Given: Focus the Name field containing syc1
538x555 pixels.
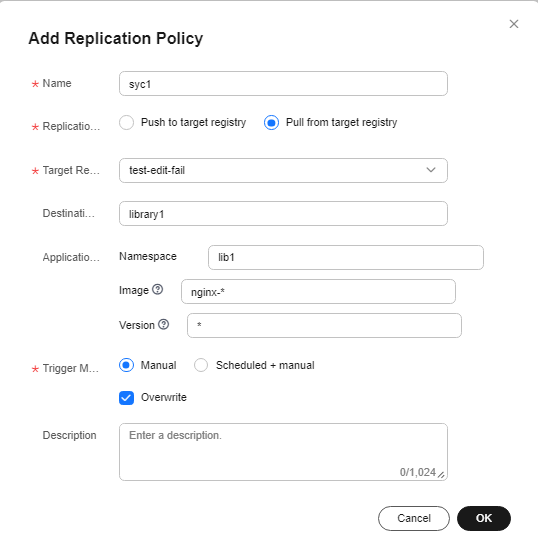Looking at the screenshot, I should (x=283, y=84).
